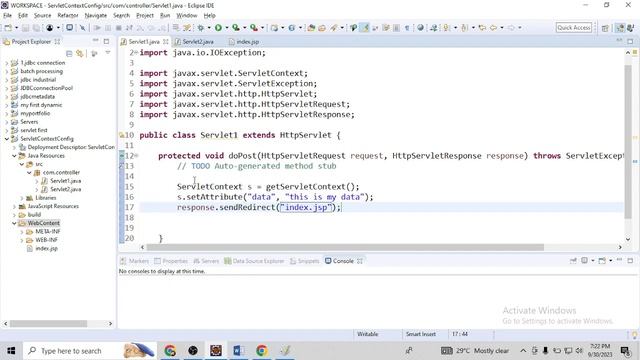Click the green Run button icon
Screen dimensions: 640x360
pos(218,28)
